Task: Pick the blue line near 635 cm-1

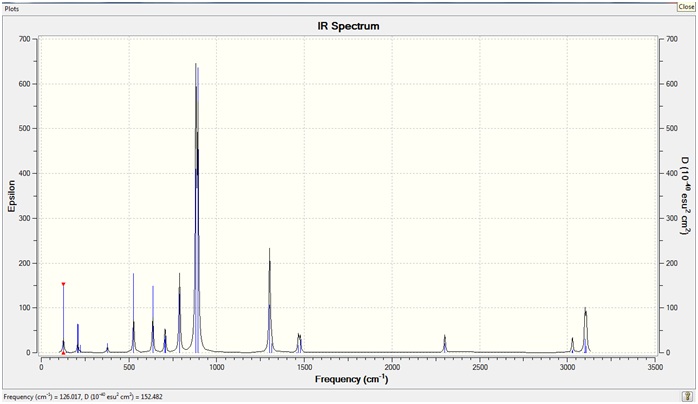Action: pos(153,319)
